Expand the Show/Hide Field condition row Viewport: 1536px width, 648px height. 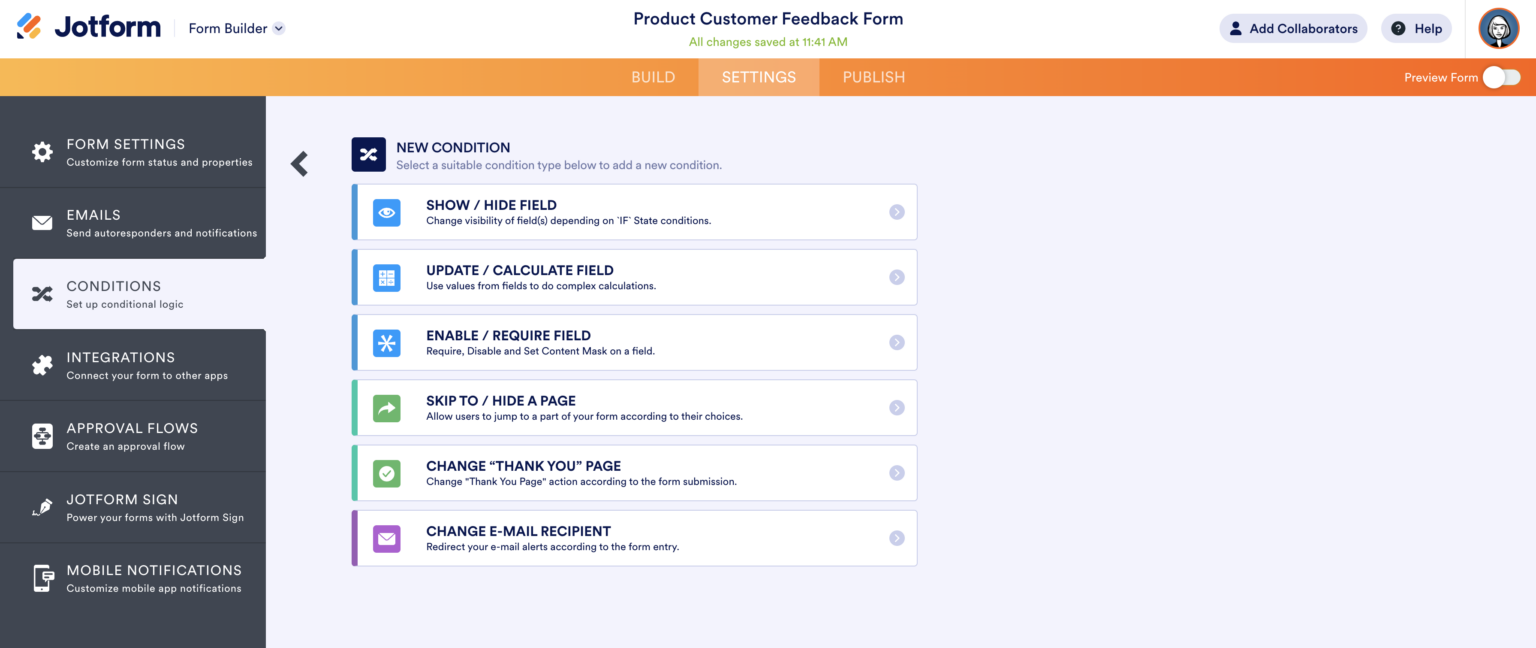tap(897, 212)
